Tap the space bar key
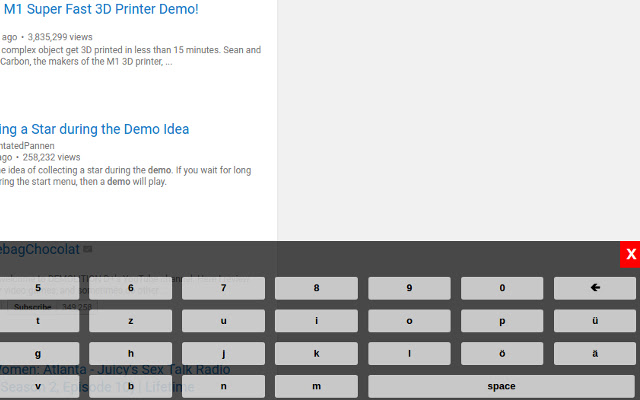 click(x=502, y=386)
